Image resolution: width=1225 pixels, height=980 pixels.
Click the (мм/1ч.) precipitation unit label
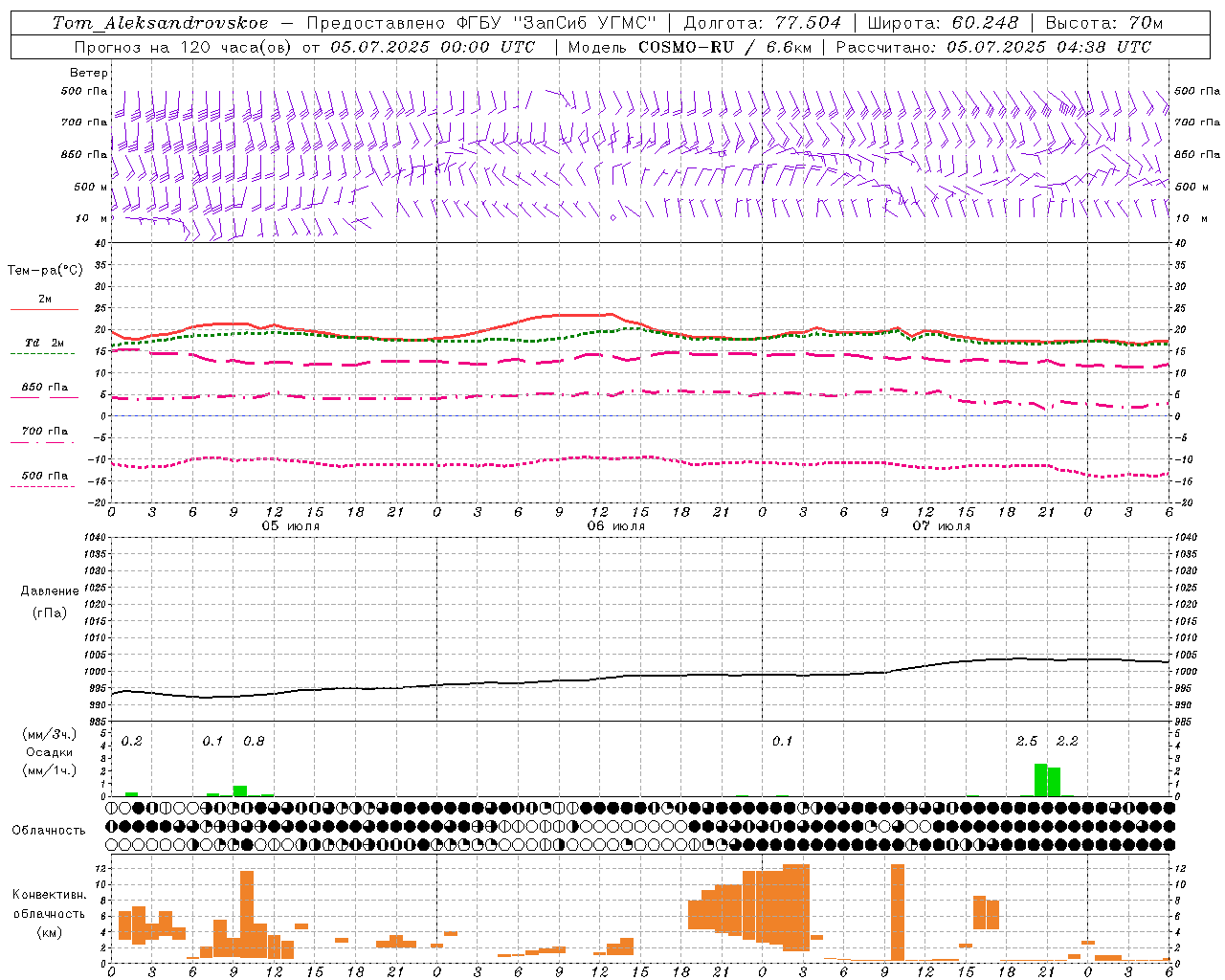click(49, 770)
